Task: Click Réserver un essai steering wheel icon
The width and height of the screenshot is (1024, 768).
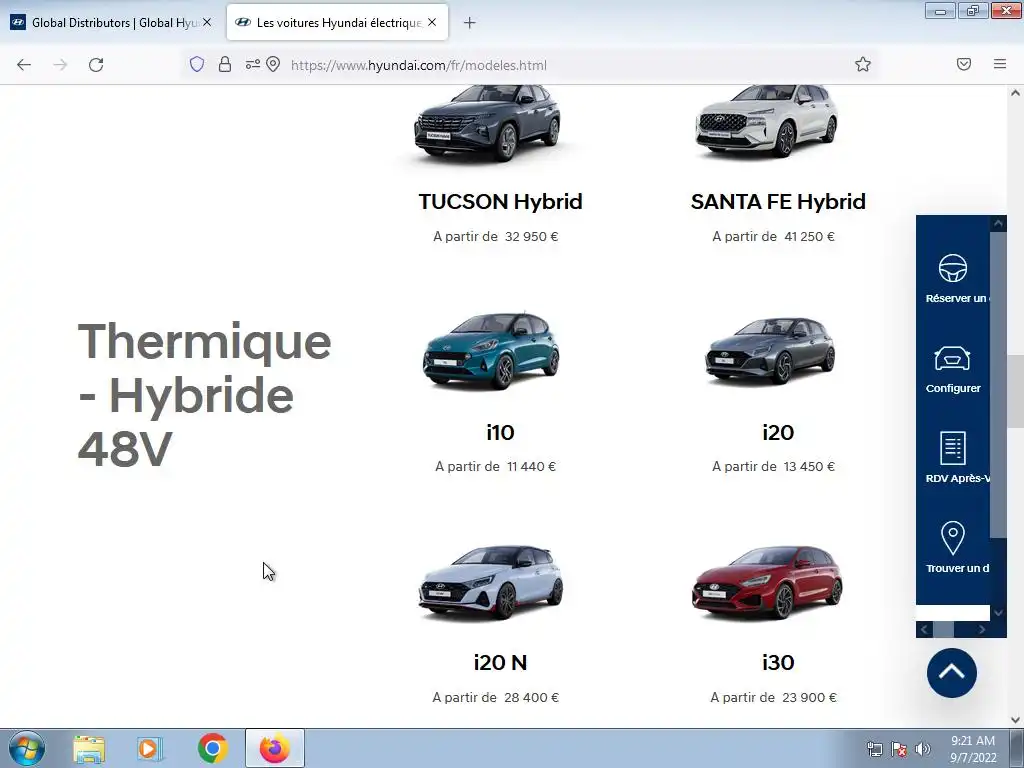Action: (x=953, y=268)
